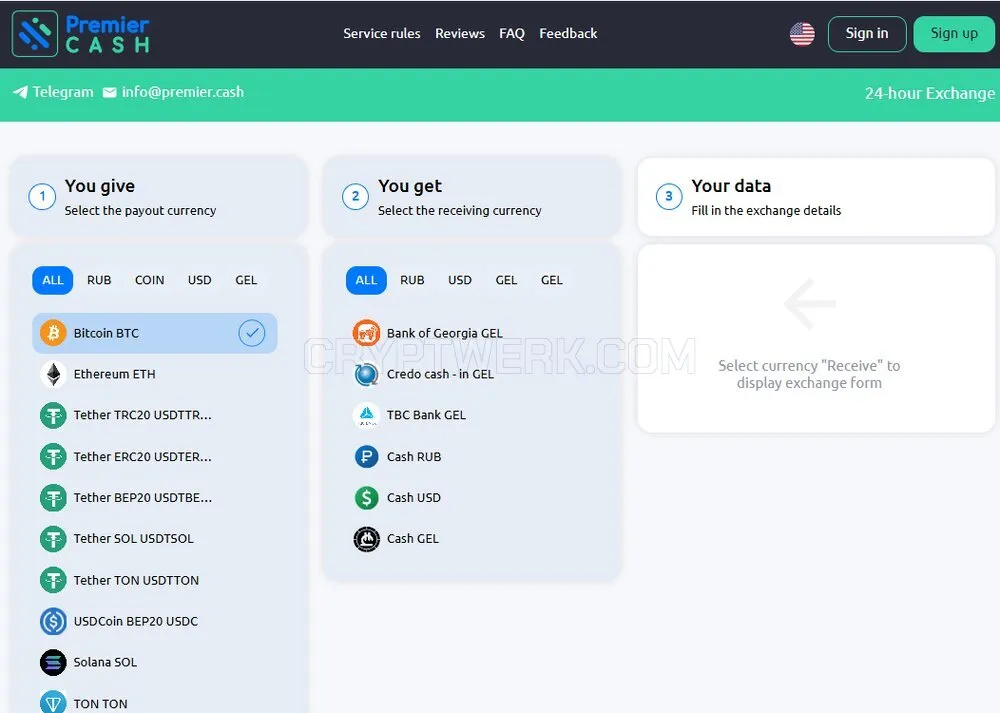Screen dimensions: 1000x713
Task: Select ALL filter under You give
Action: click(x=52, y=280)
